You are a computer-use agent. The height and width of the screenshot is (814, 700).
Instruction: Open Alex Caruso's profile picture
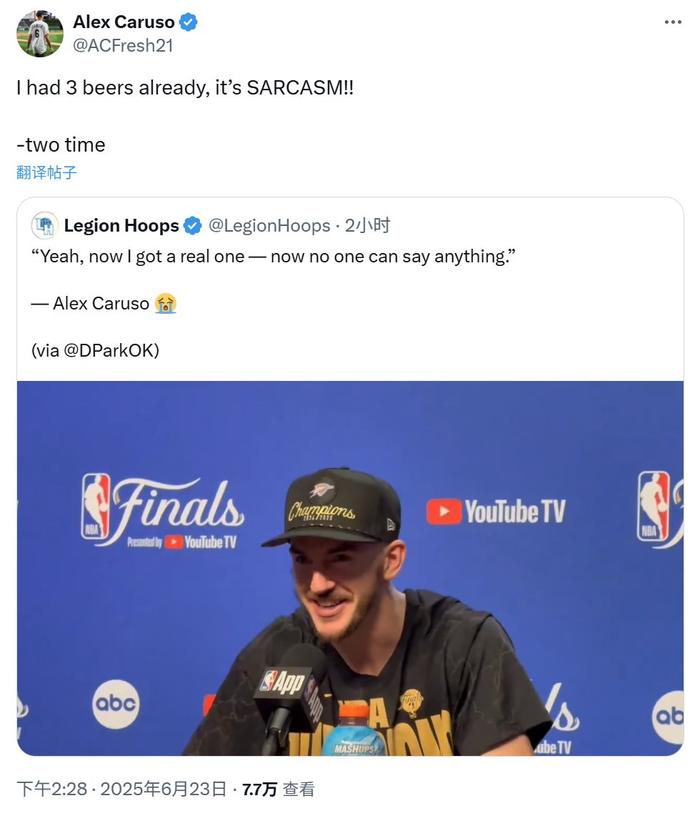40,34
